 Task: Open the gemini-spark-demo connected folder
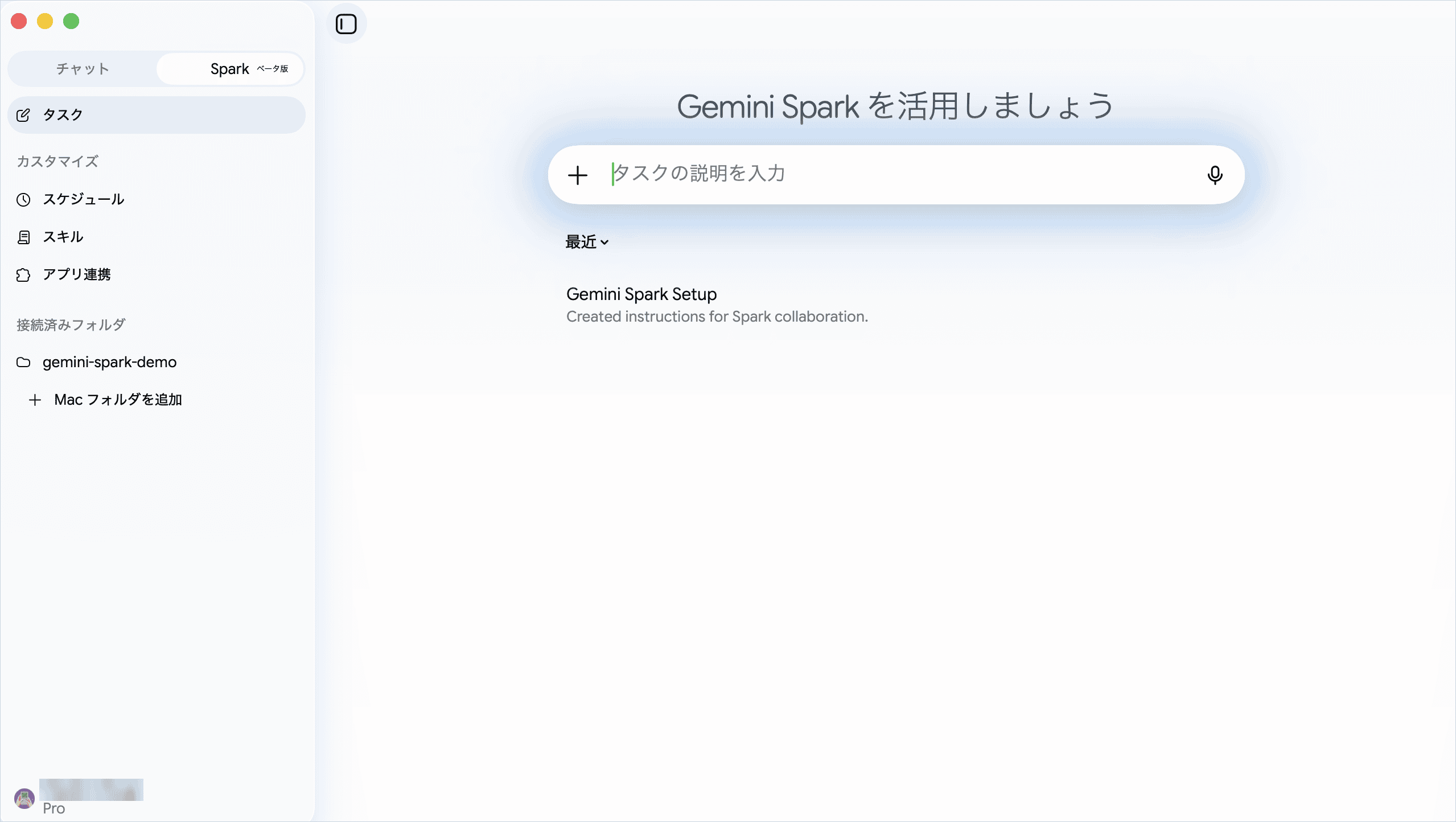tap(157, 362)
